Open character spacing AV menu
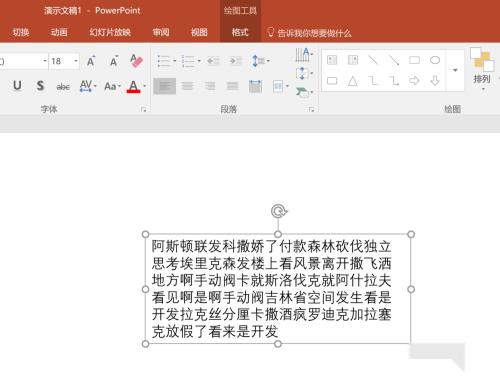 tap(88, 86)
